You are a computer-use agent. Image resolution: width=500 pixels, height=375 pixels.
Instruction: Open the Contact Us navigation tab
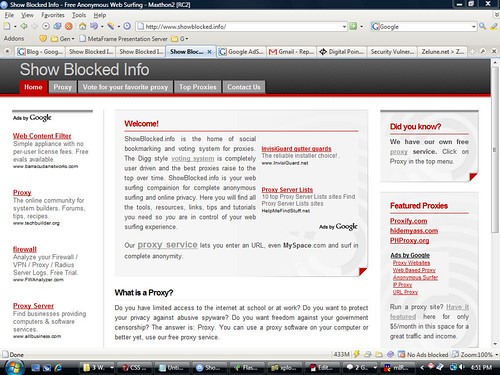[x=244, y=87]
